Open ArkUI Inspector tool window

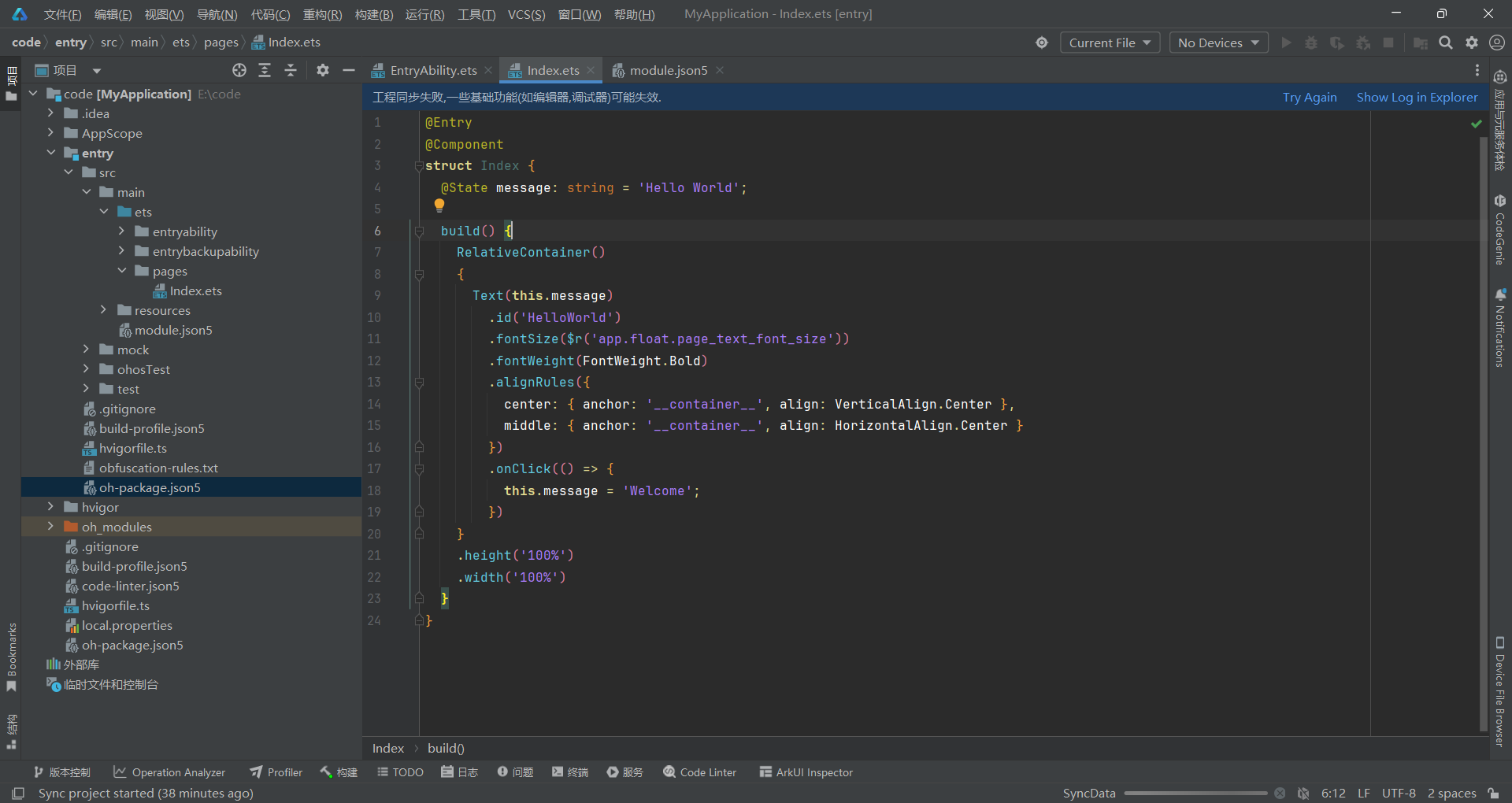coord(806,772)
